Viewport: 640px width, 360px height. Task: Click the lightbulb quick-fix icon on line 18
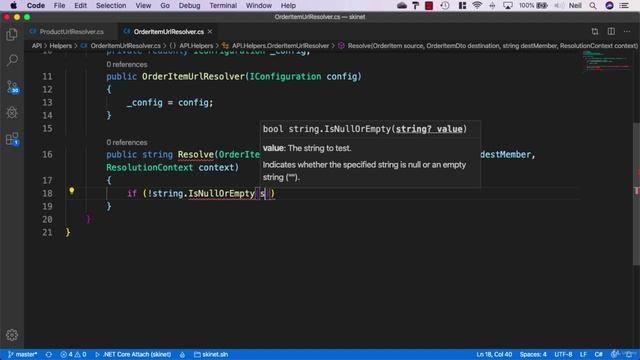pos(71,191)
